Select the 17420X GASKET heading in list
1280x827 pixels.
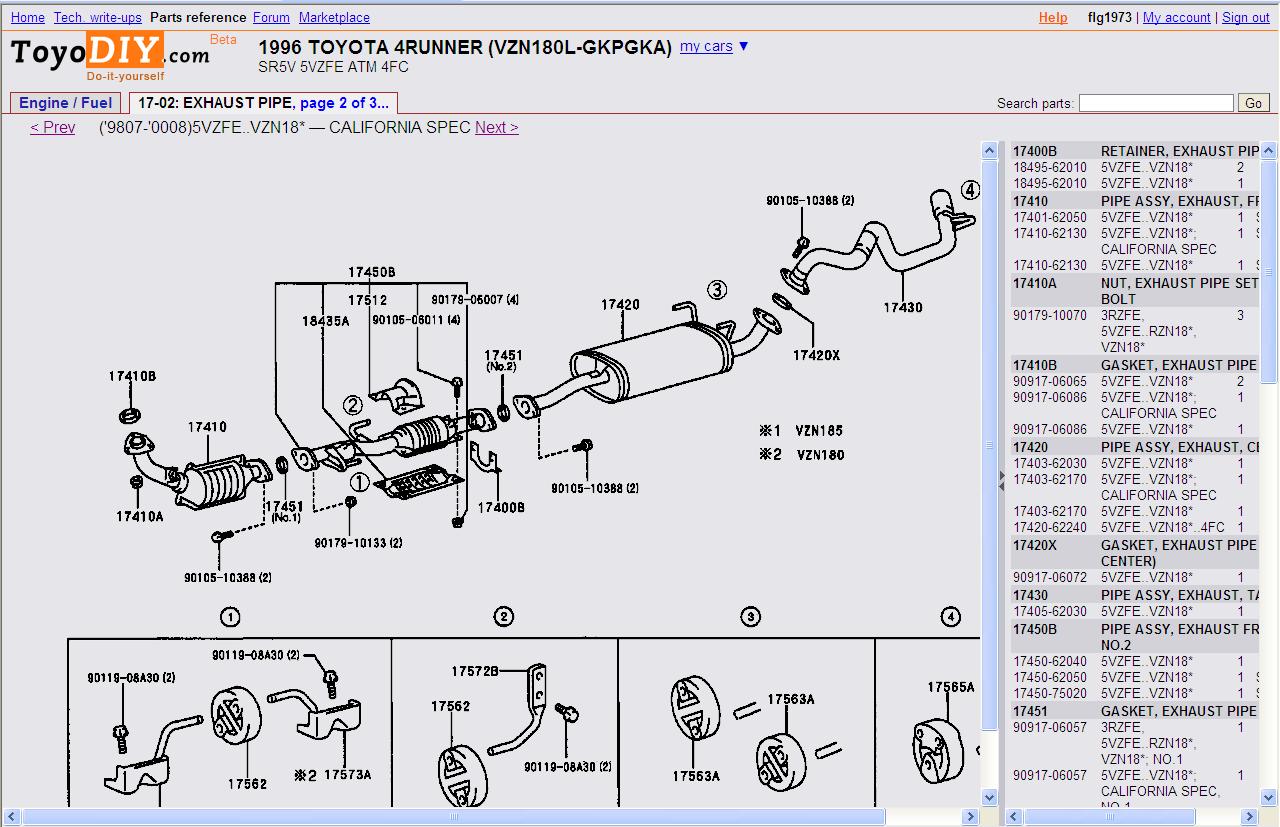pyautogui.click(x=1135, y=553)
